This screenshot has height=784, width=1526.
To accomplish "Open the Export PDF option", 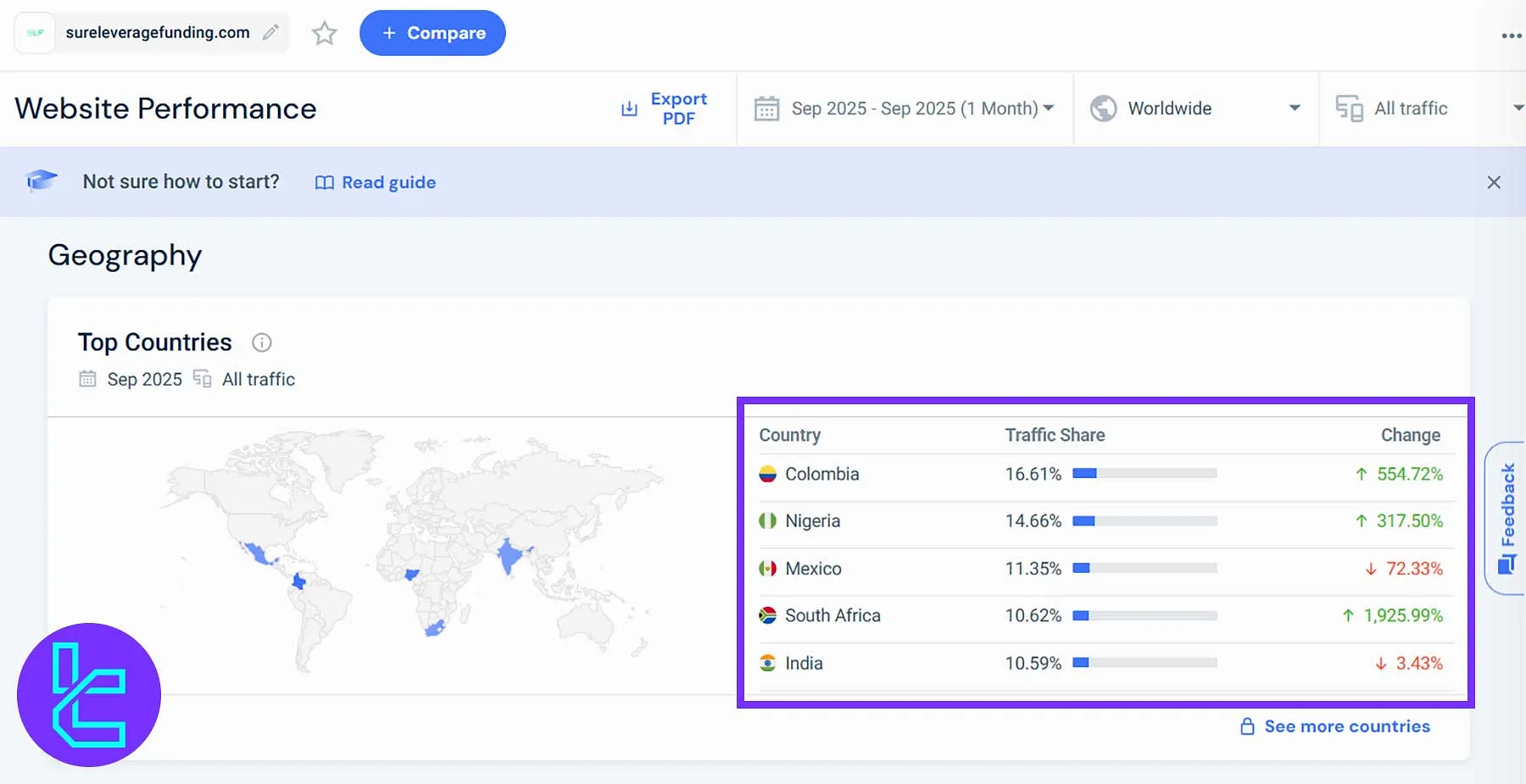I will pos(665,108).
